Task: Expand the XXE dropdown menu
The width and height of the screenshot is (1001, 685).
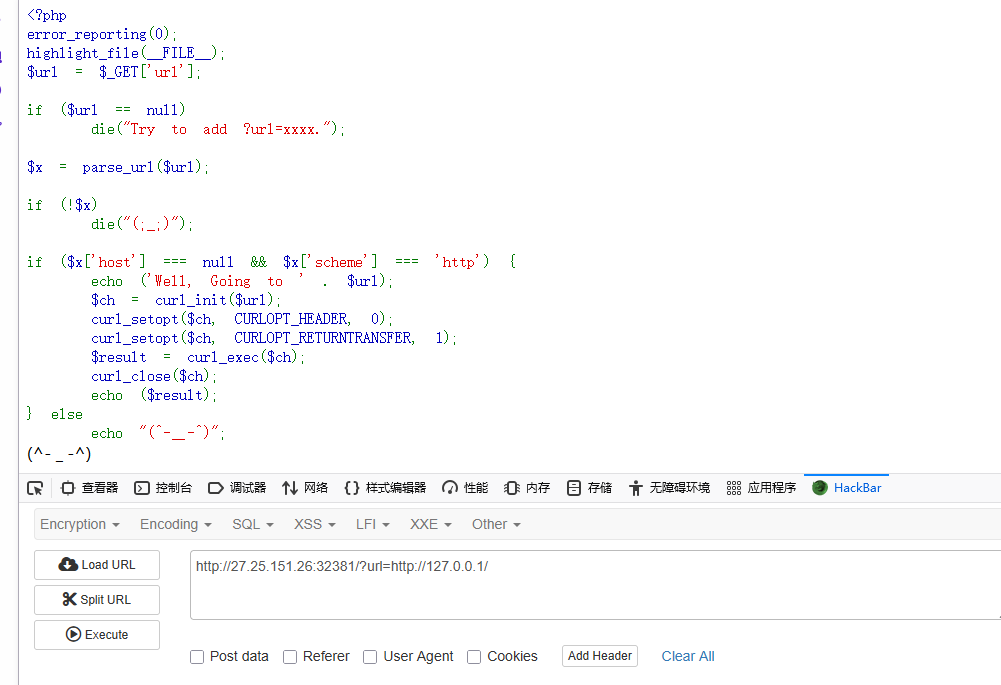Action: [430, 525]
